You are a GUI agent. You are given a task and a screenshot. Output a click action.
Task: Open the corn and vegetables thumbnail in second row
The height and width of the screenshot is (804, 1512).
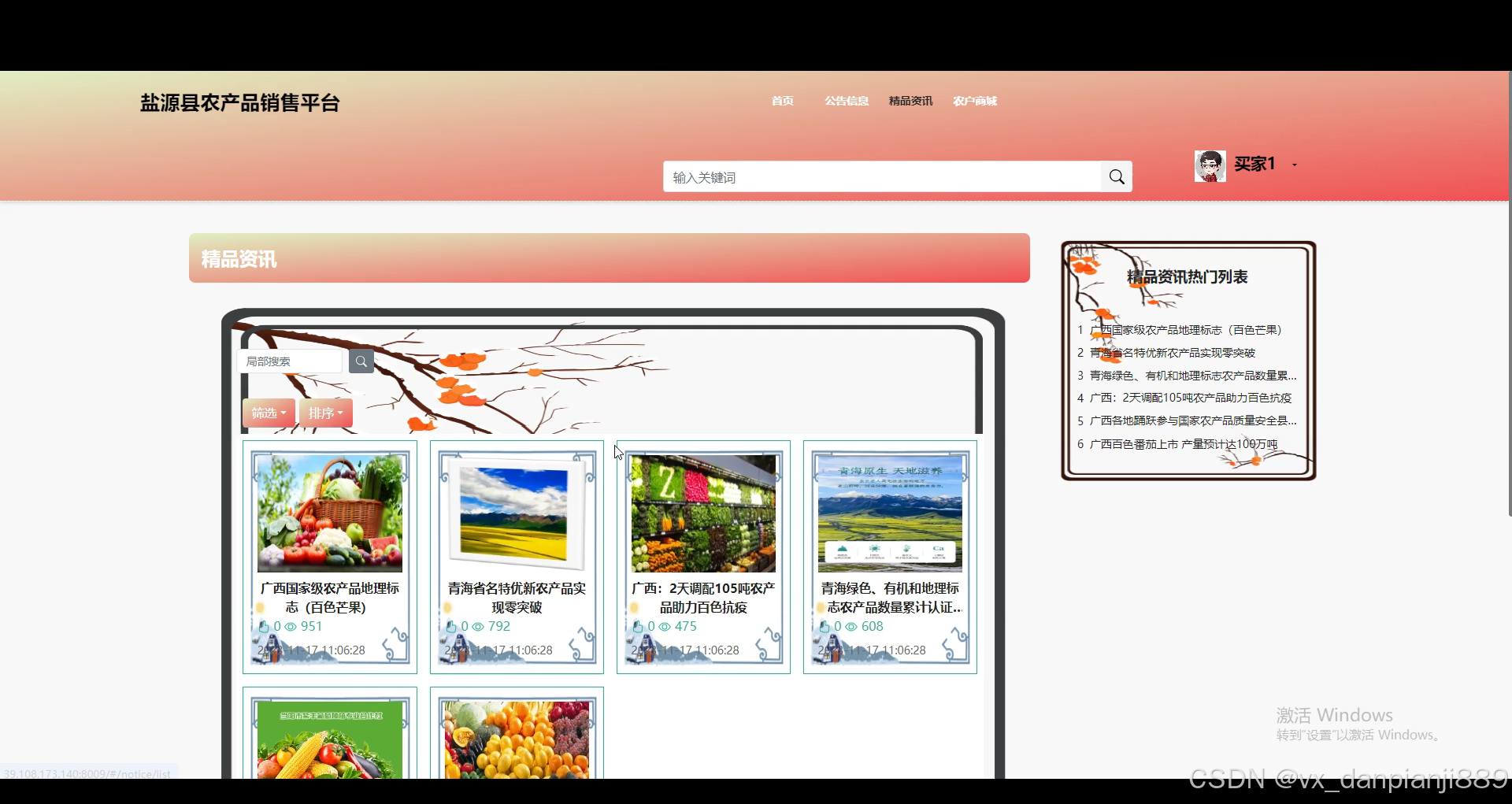pos(330,740)
